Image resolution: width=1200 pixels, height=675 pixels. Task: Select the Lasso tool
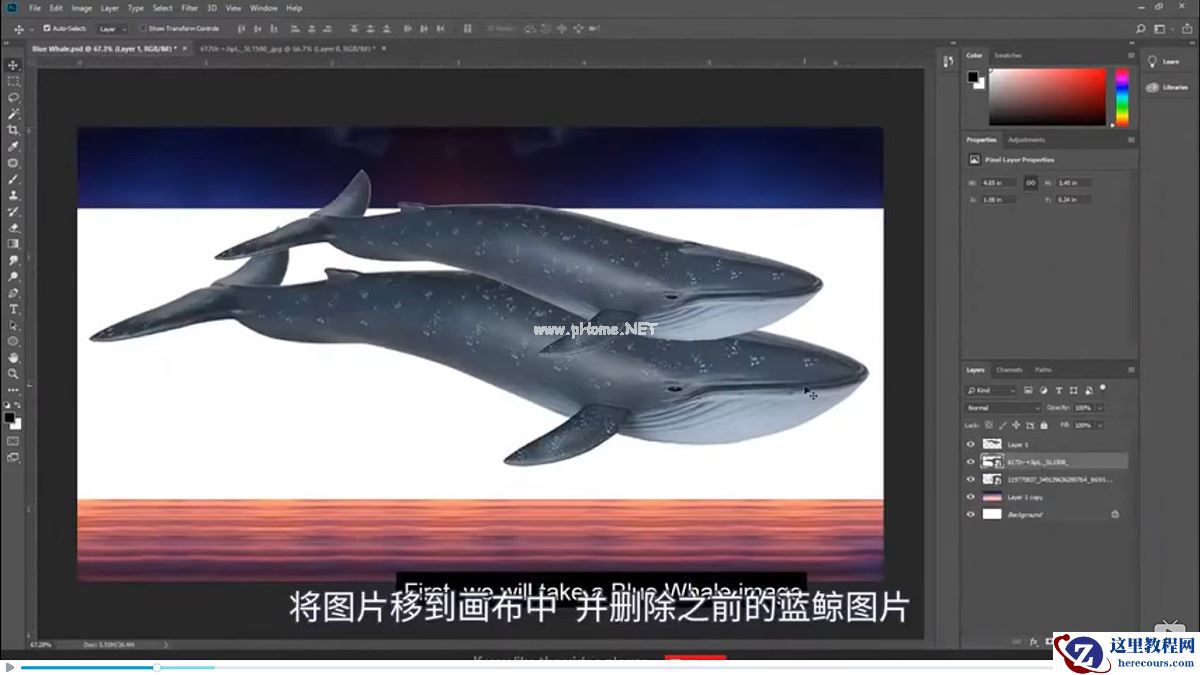click(x=14, y=97)
